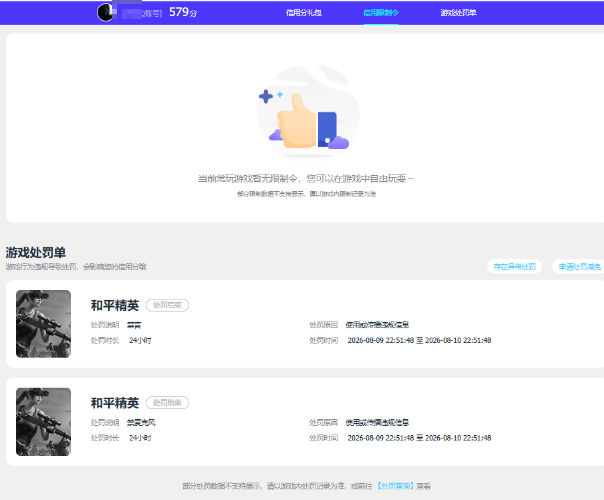Click the 禁麦克风 penalty description

pos(141,423)
